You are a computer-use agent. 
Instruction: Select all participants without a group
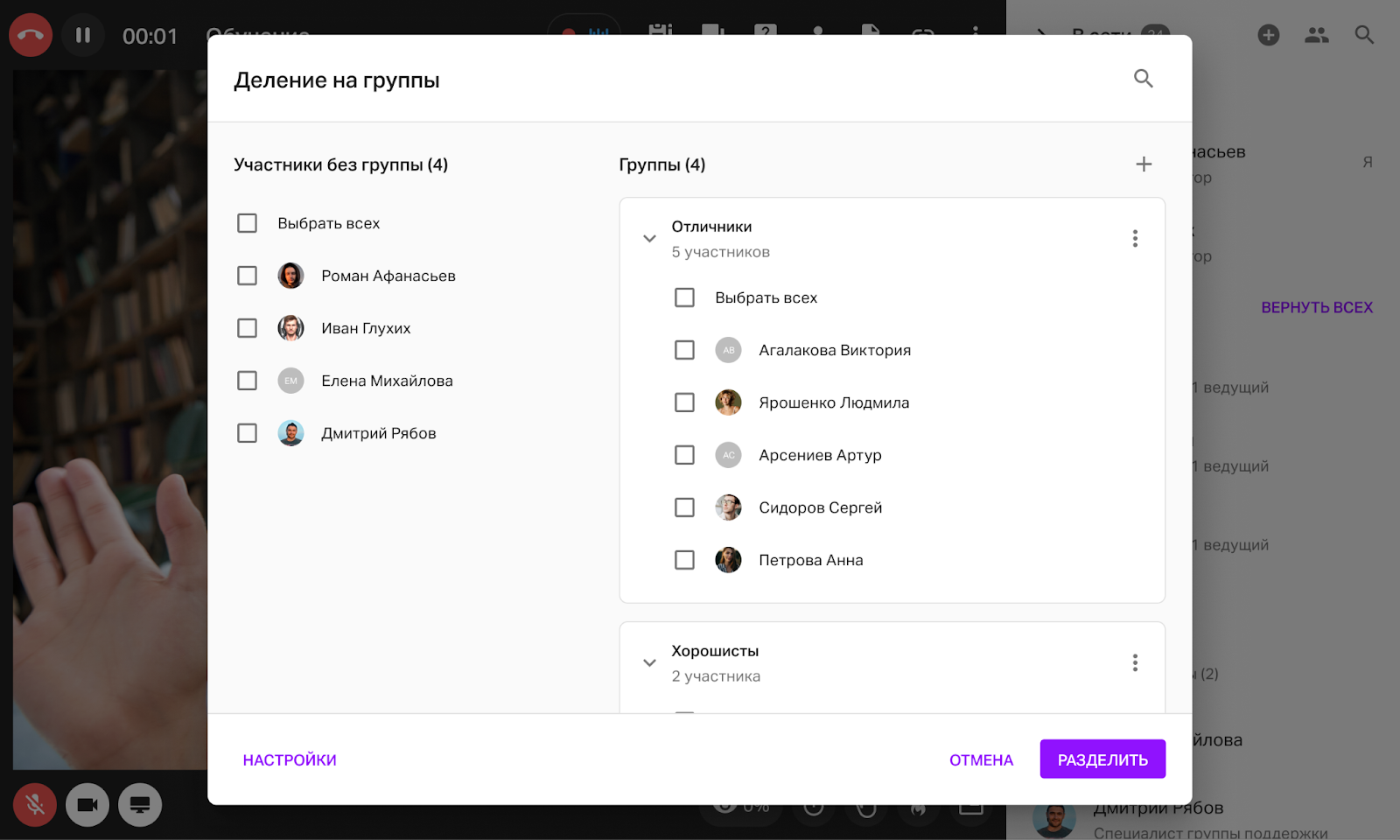pos(248,224)
